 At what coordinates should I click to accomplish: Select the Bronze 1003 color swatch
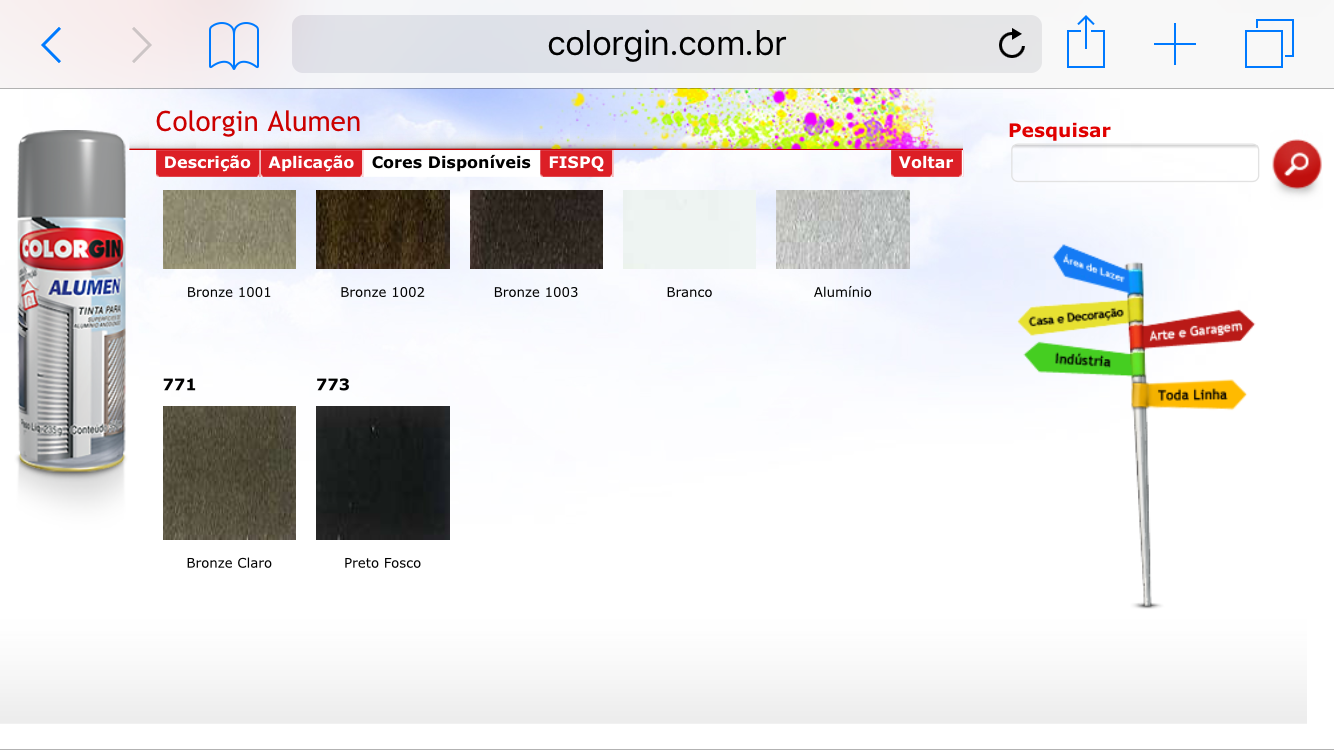[536, 230]
